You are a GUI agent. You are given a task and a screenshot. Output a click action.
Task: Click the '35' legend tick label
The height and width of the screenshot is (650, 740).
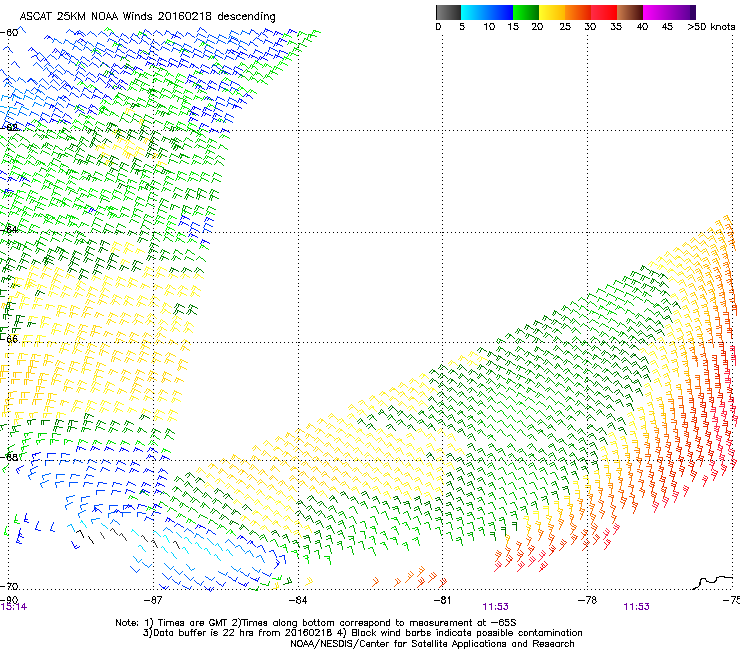tap(616, 27)
